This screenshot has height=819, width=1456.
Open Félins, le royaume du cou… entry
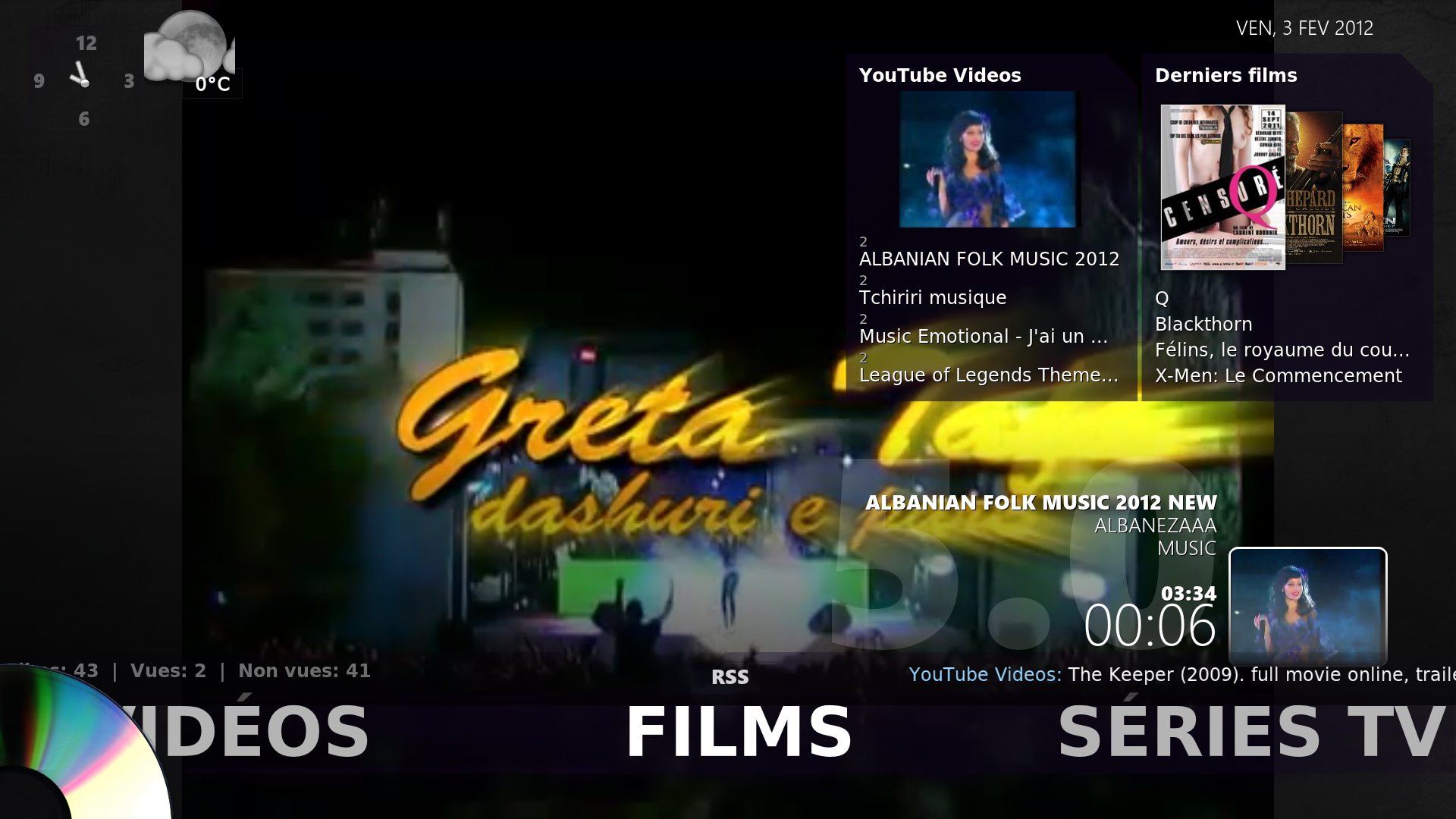(x=1282, y=350)
